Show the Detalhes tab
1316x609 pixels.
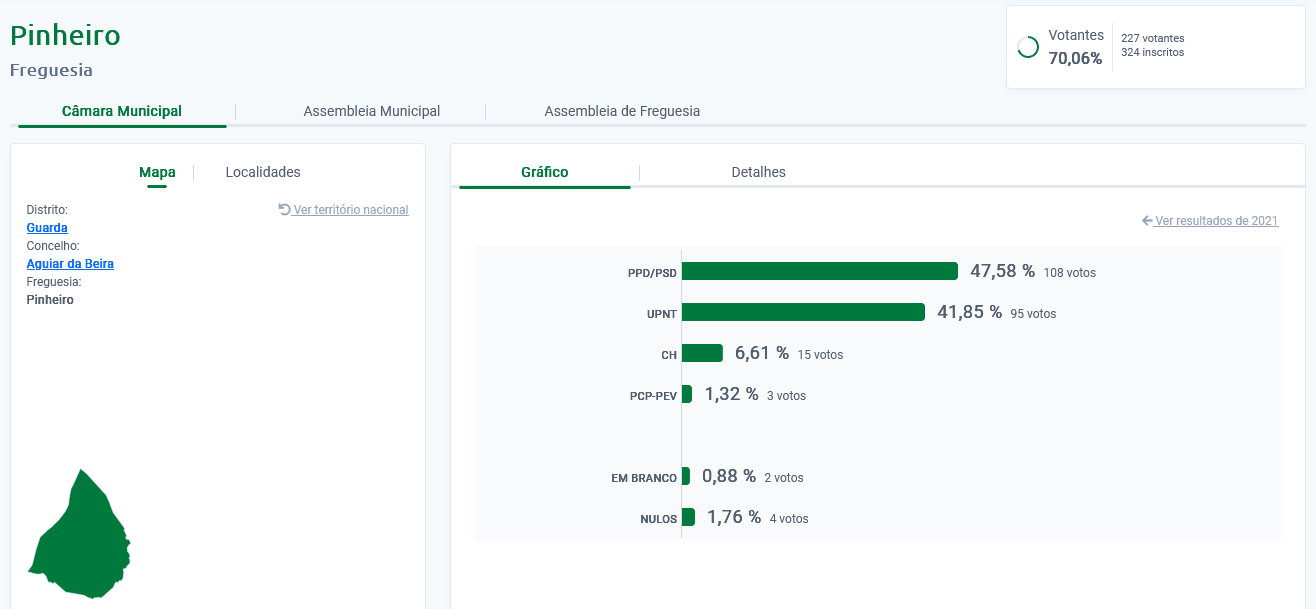point(758,172)
